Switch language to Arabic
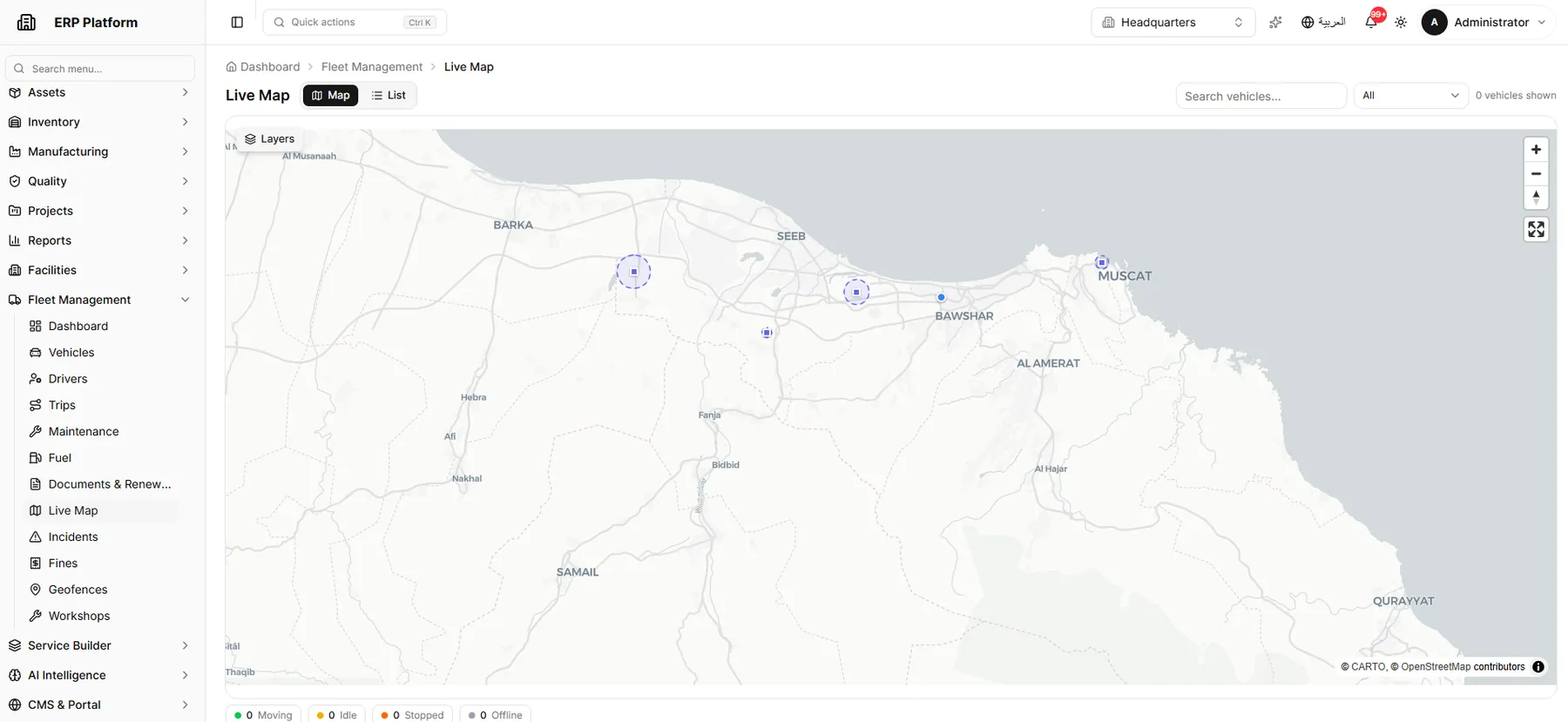The width and height of the screenshot is (1568, 722). coord(1323,23)
